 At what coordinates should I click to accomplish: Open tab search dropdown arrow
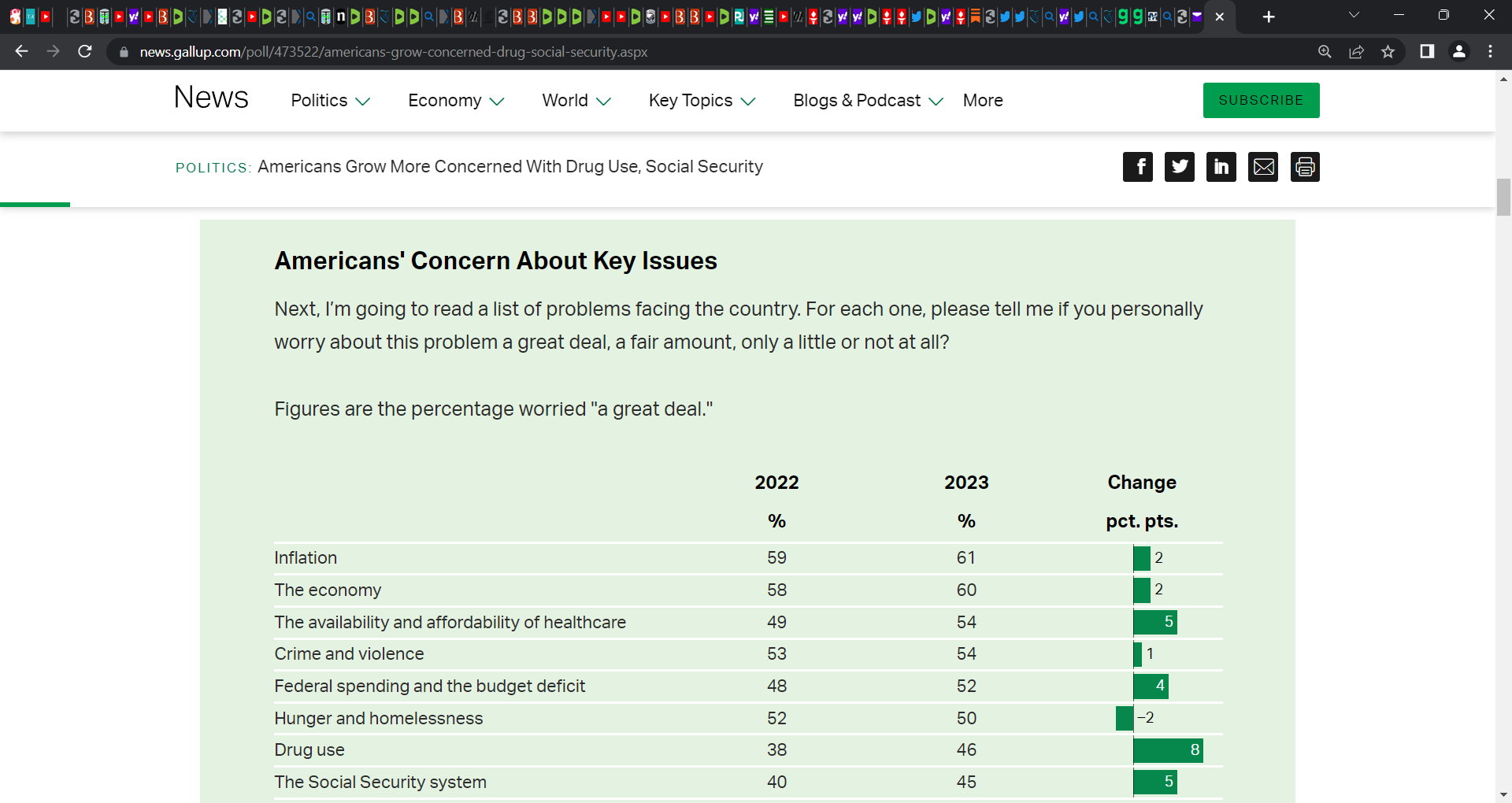click(1354, 15)
